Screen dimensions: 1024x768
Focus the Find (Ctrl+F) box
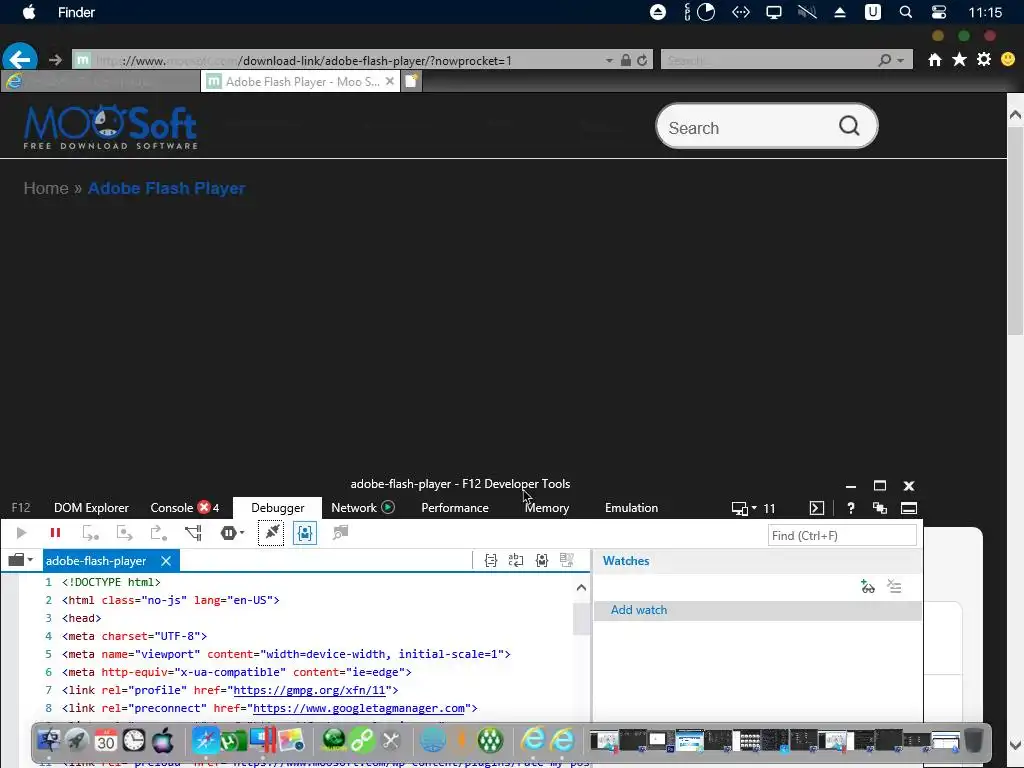tap(842, 536)
